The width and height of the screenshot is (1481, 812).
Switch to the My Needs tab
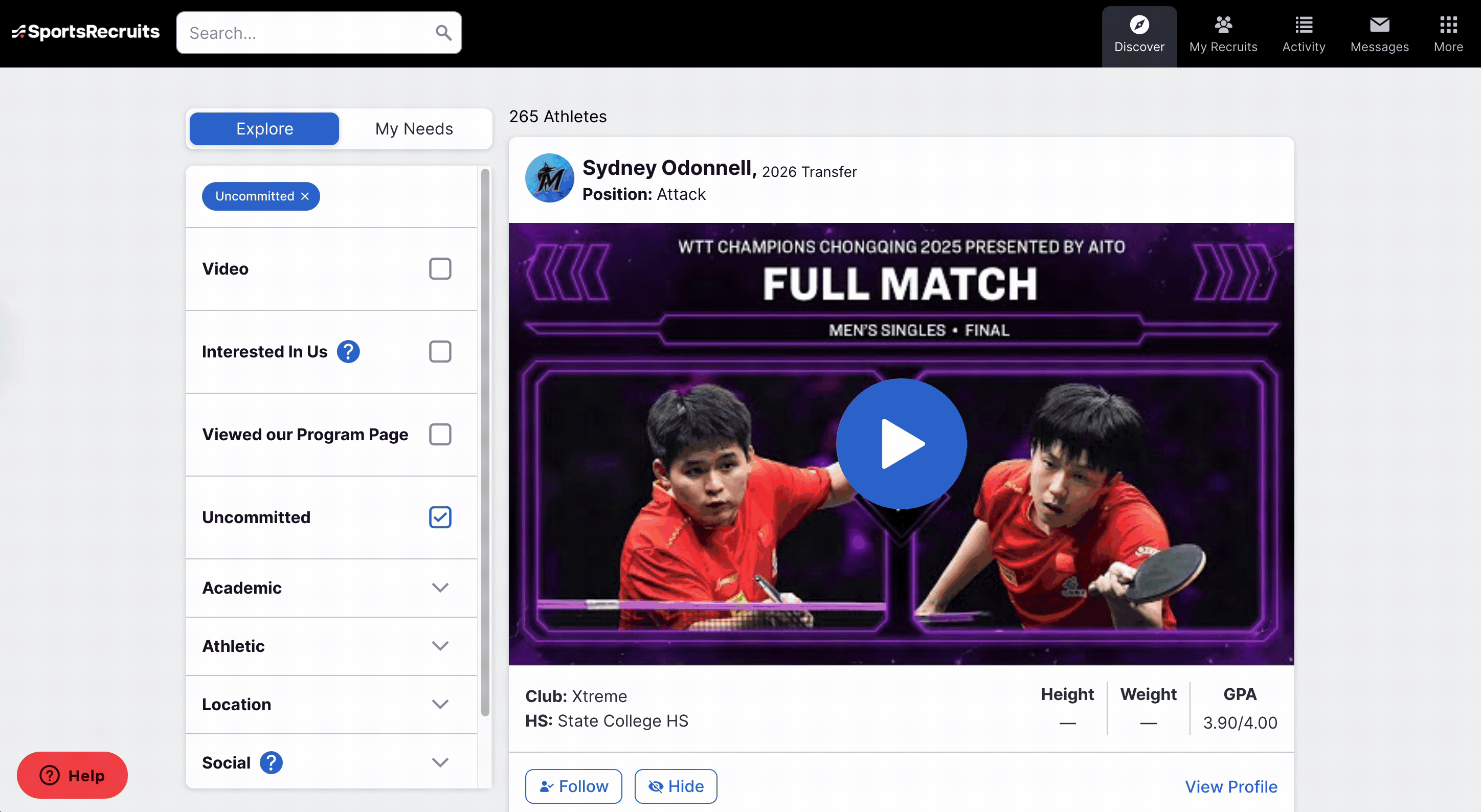click(x=413, y=129)
